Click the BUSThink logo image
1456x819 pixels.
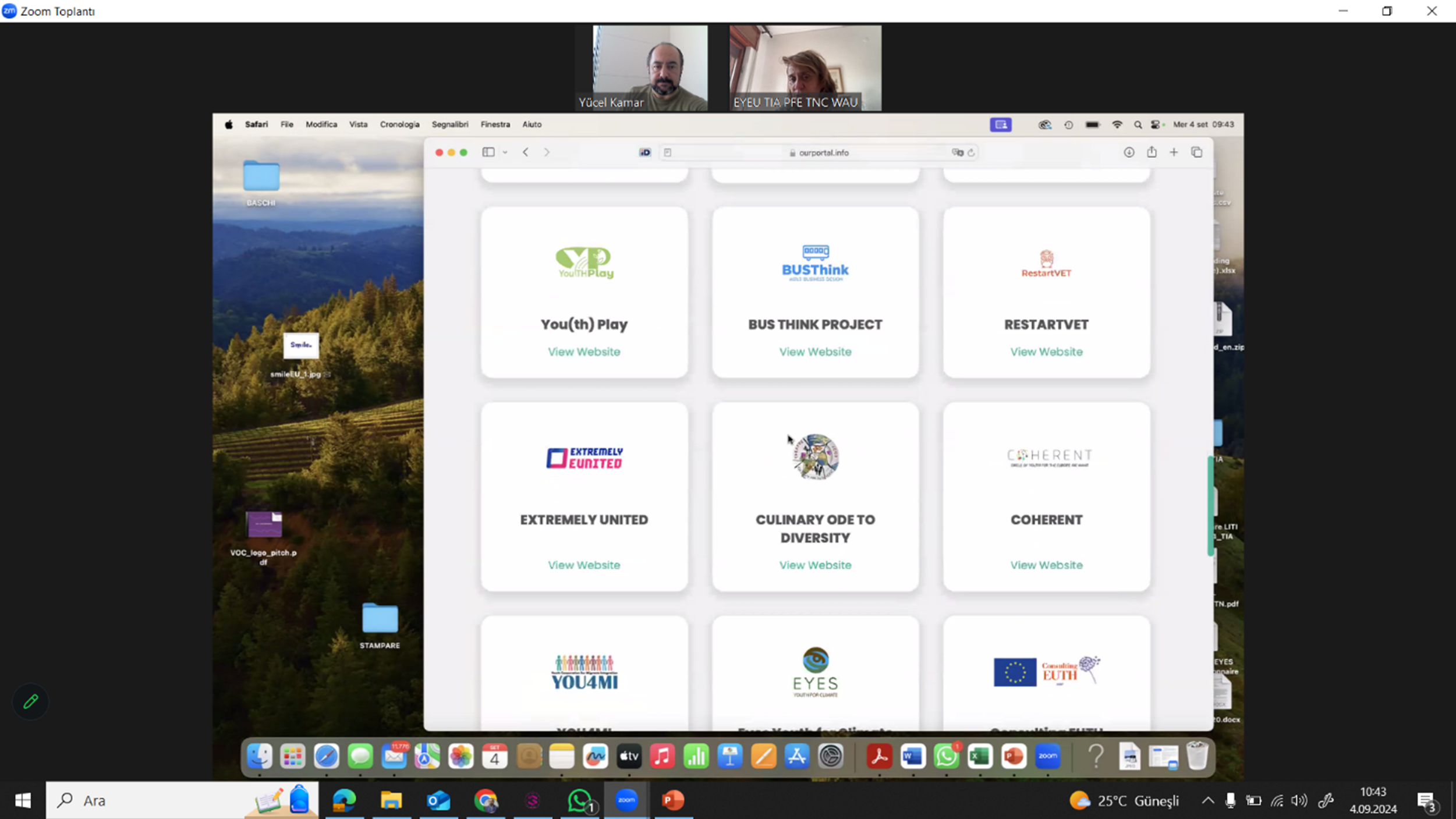[815, 263]
